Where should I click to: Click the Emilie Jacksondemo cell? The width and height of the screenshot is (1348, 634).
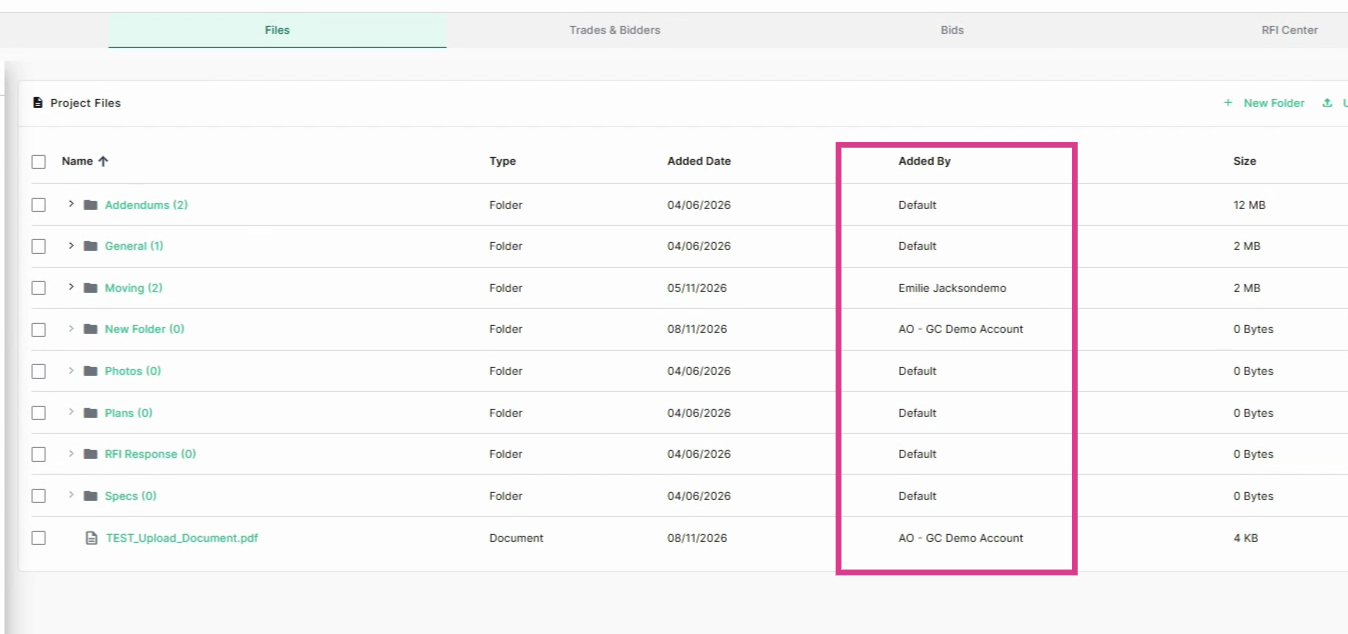pos(952,288)
